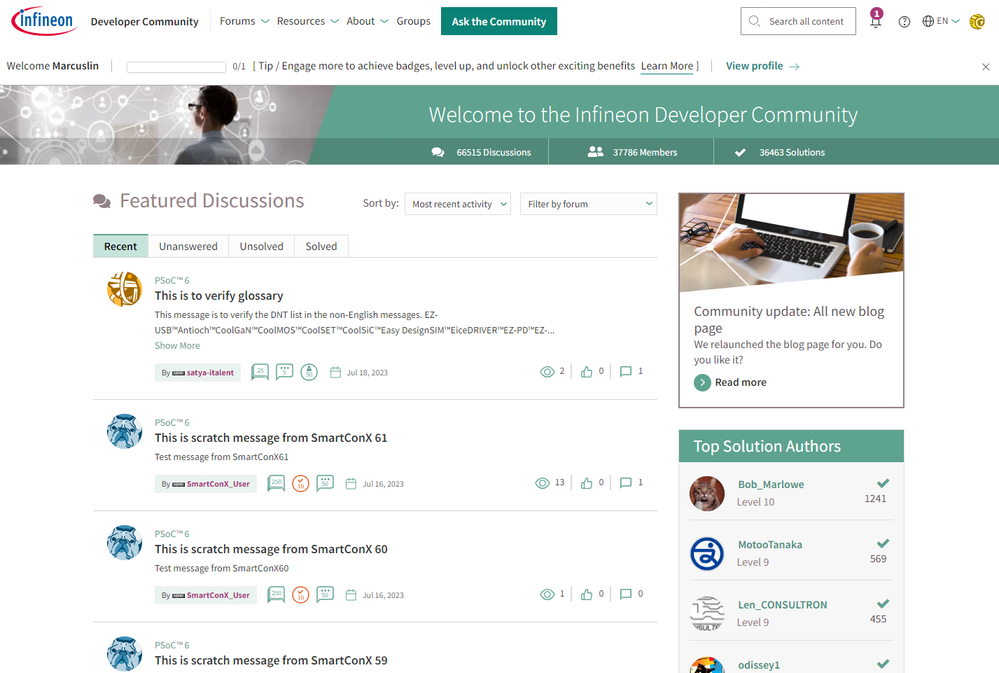Click eye icon on SmartConX 61 post

coord(542,483)
